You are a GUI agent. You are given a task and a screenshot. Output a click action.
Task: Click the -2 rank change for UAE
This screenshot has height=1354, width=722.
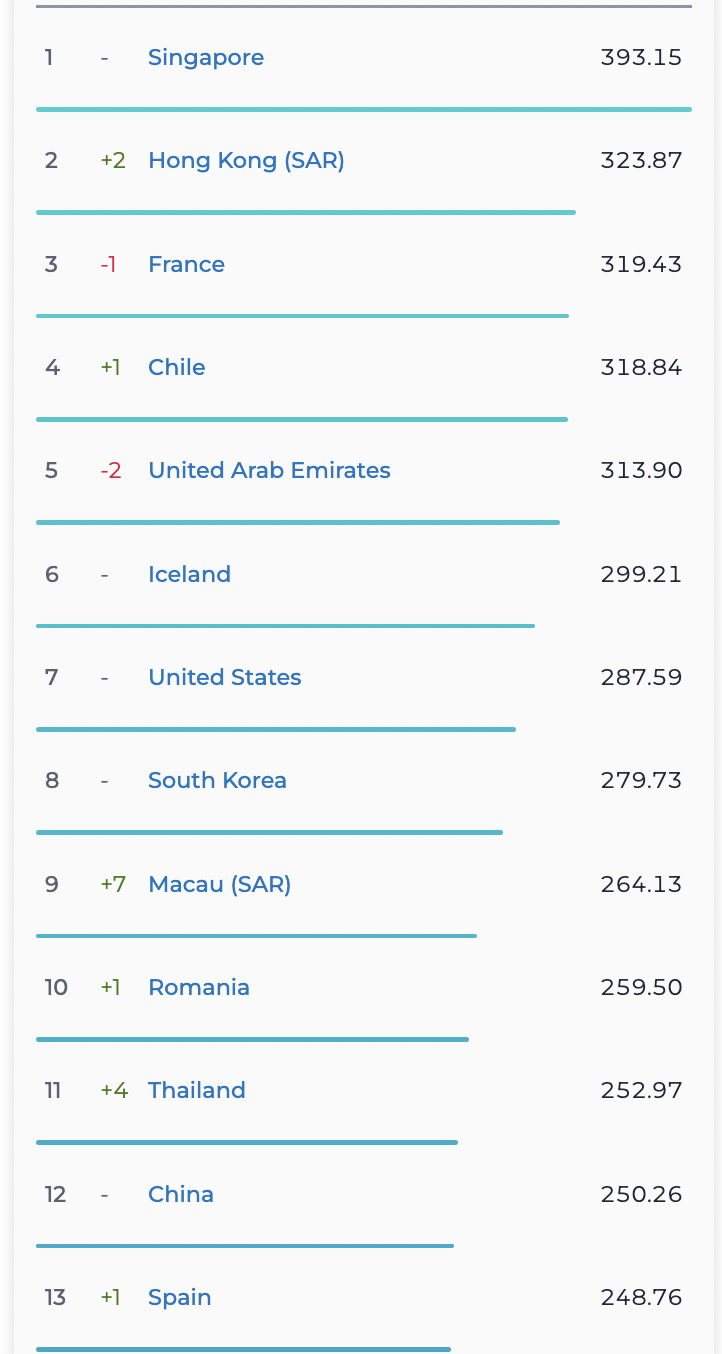[x=111, y=471]
